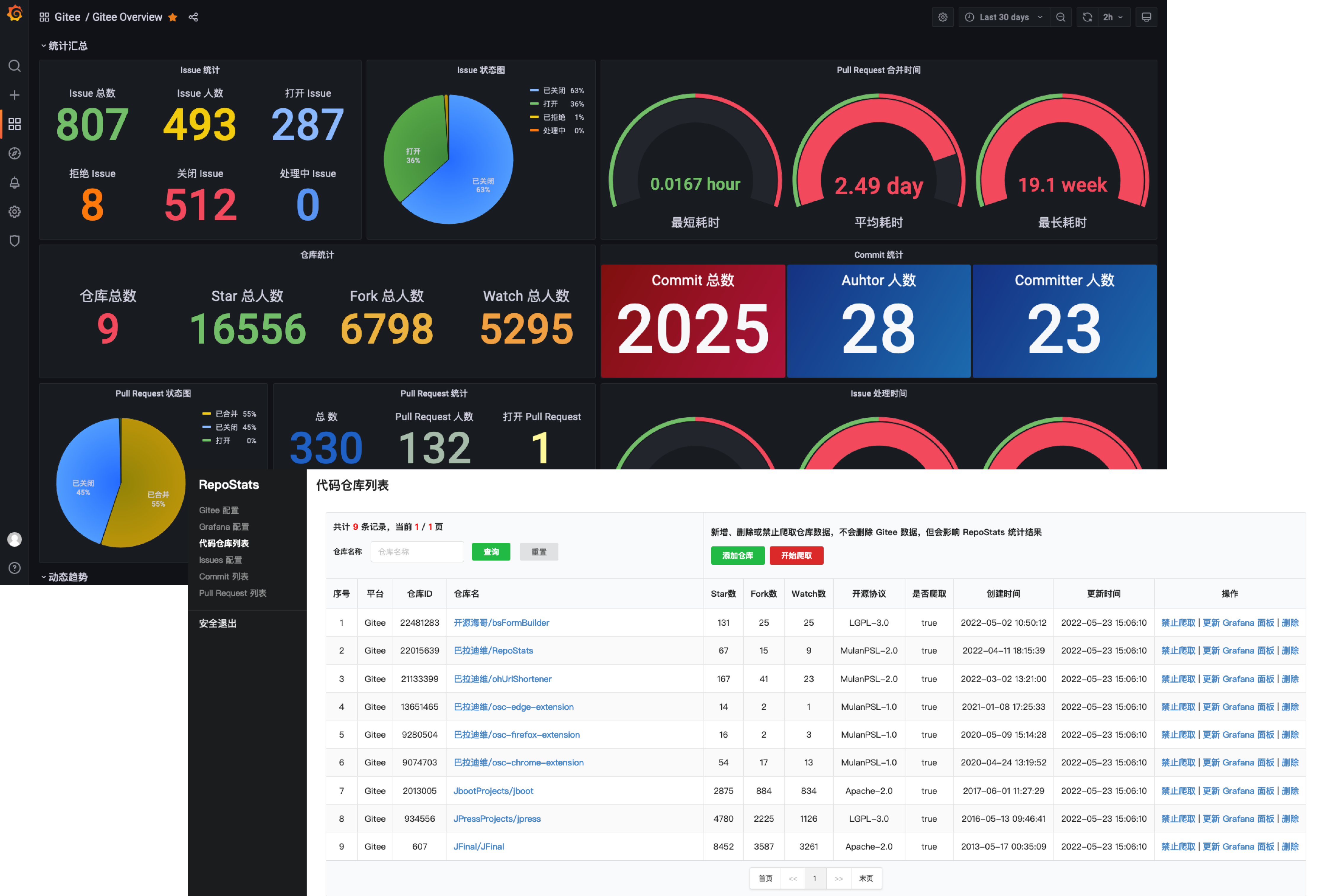Expand the 动态趋势 row
This screenshot has width=1317, height=896.
(64, 577)
